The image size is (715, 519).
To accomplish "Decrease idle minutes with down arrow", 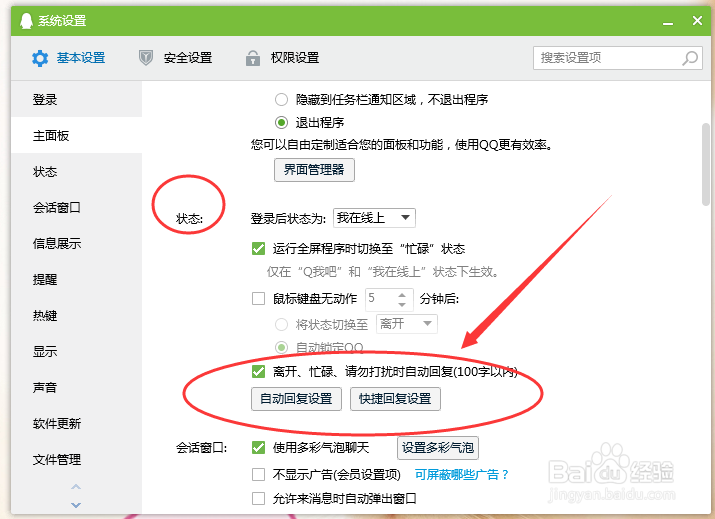I will (402, 304).
